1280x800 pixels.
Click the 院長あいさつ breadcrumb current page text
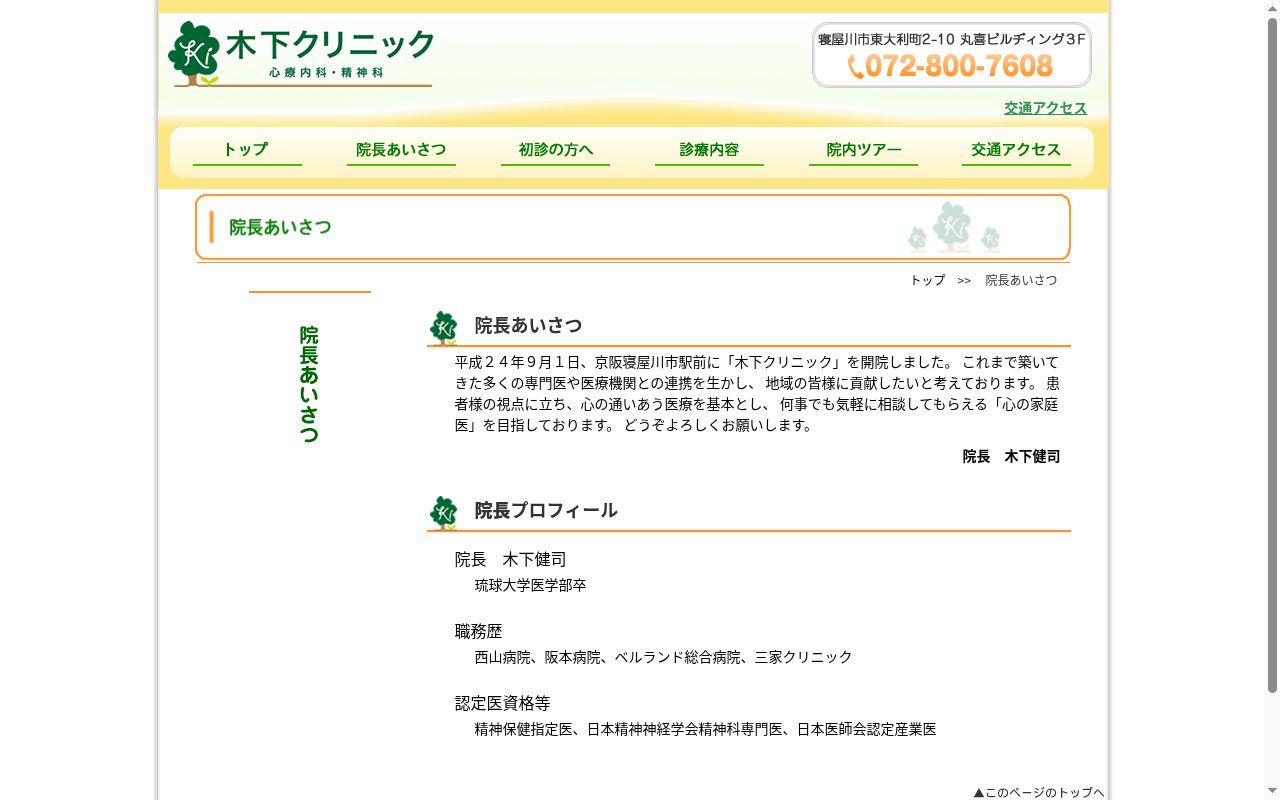[1021, 280]
